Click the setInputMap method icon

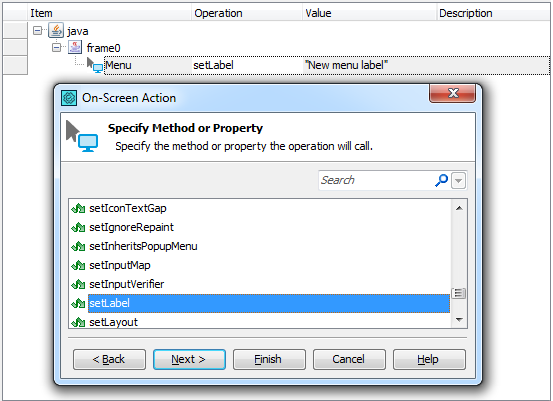pos(78,265)
